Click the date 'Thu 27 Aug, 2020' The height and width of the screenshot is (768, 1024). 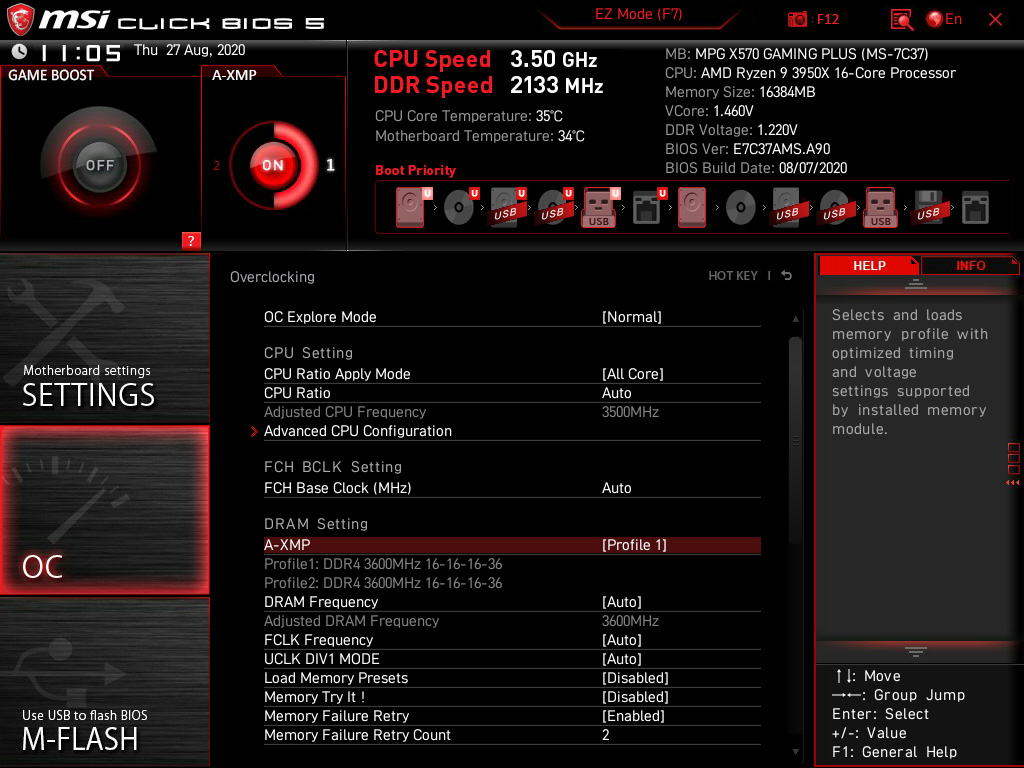(x=189, y=50)
